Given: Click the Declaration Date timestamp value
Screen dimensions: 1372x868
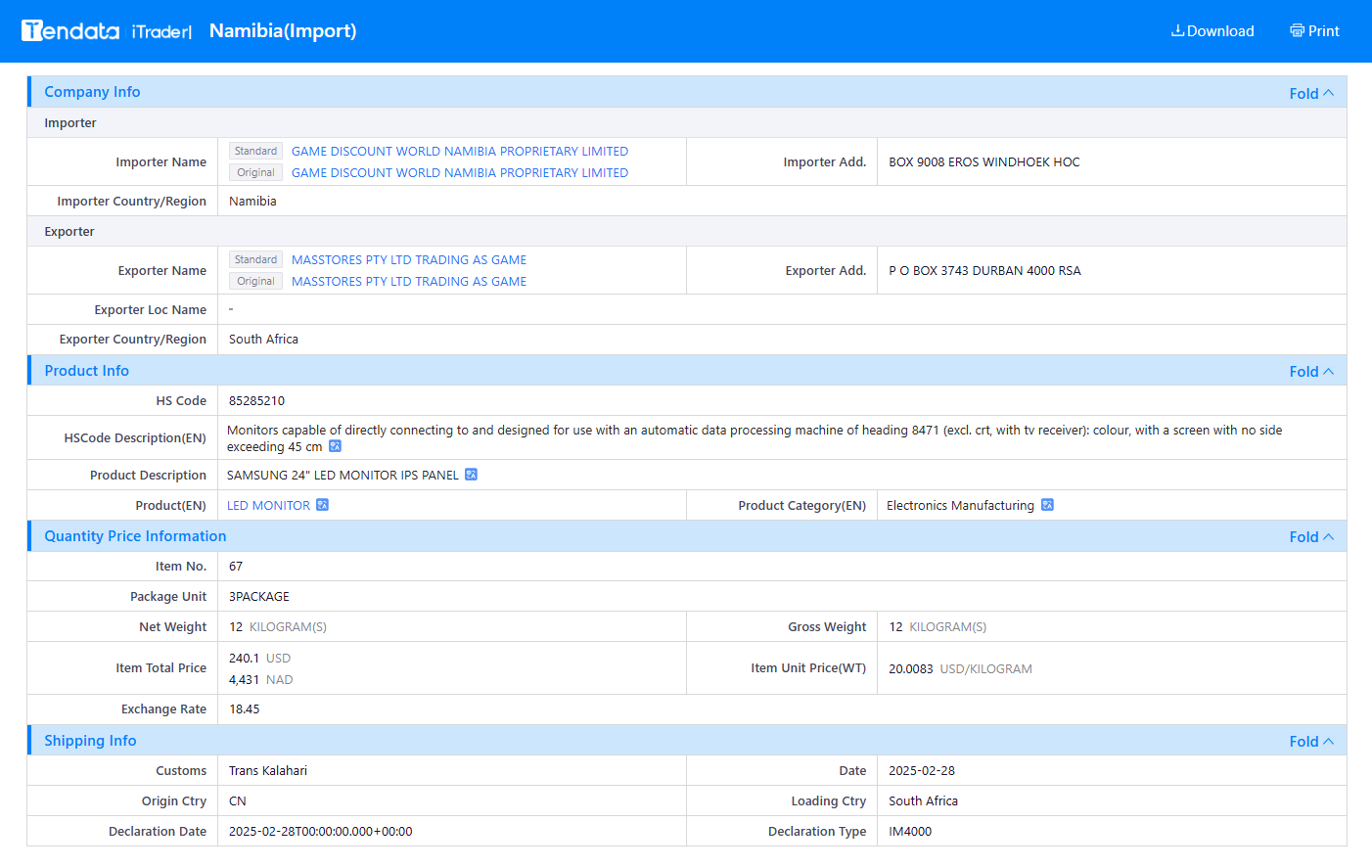Looking at the screenshot, I should click(x=321, y=831).
